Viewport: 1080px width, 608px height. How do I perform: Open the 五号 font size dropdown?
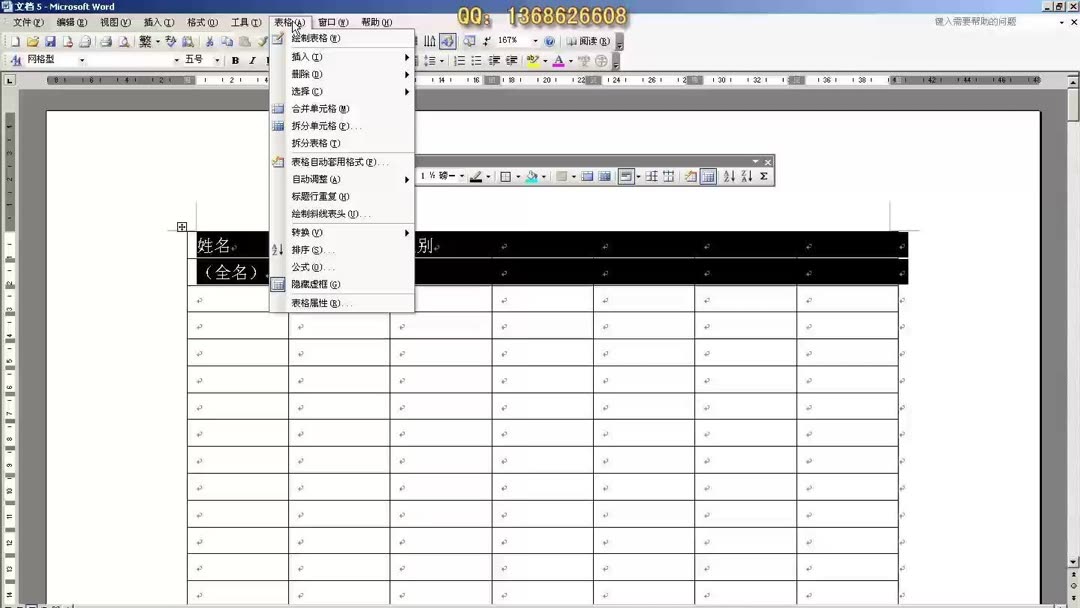pyautogui.click(x=218, y=60)
